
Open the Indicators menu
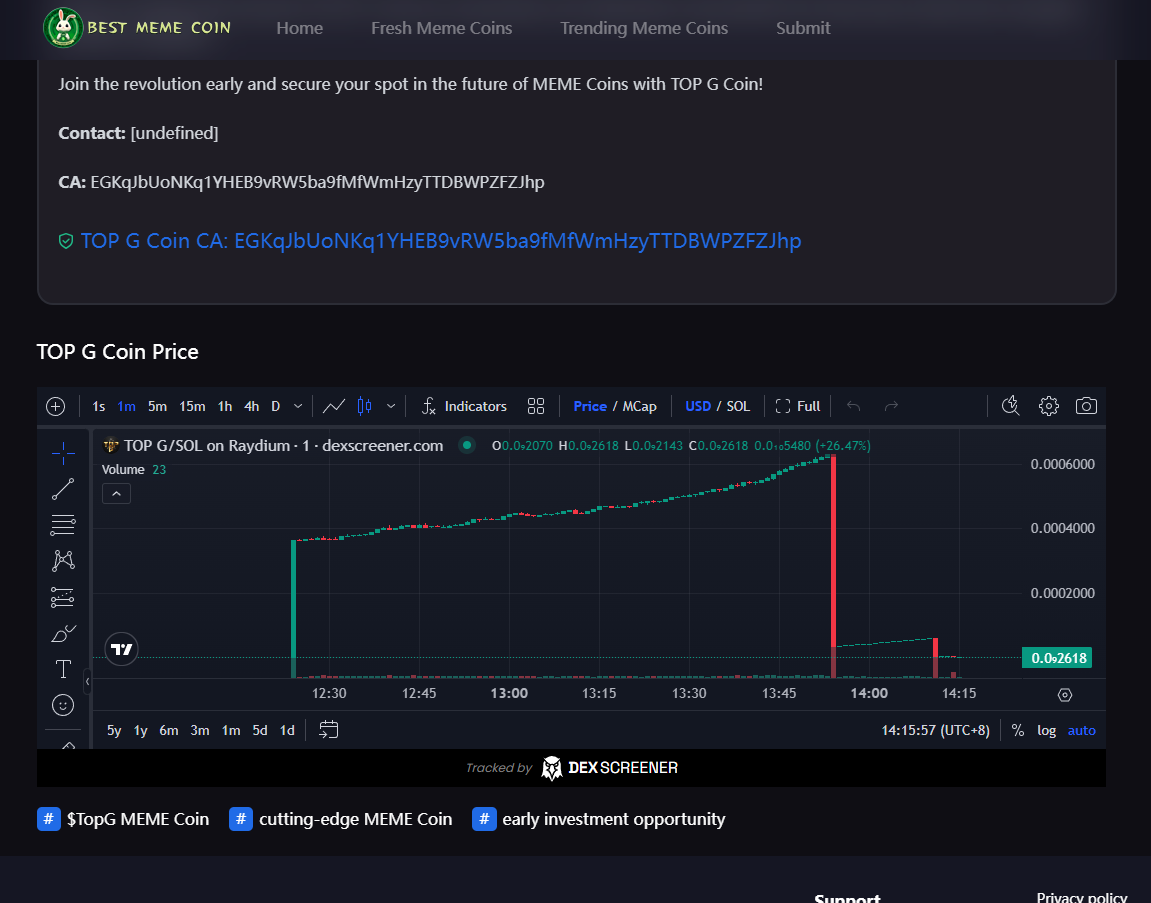click(x=464, y=406)
